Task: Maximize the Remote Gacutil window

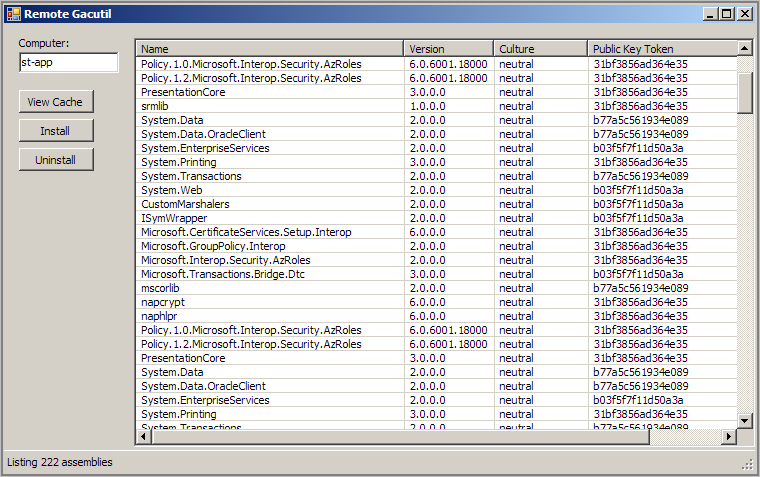Action: (727, 14)
